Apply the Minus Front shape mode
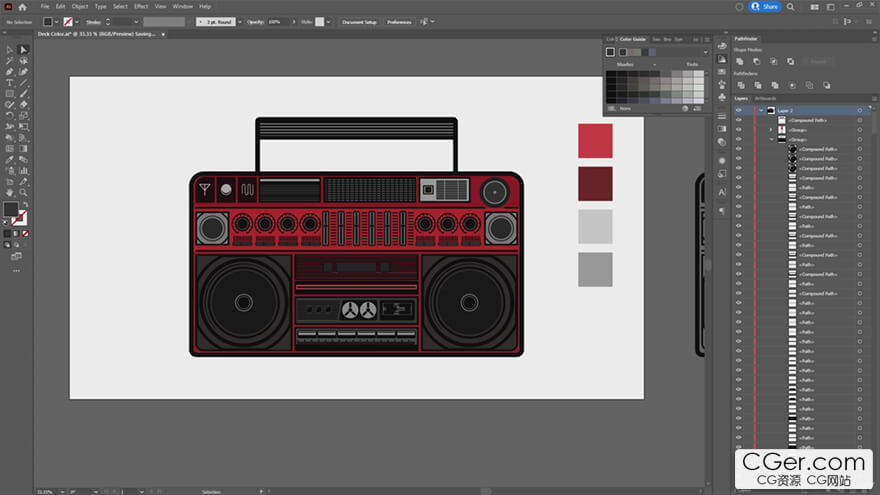The height and width of the screenshot is (495, 880). (756, 61)
